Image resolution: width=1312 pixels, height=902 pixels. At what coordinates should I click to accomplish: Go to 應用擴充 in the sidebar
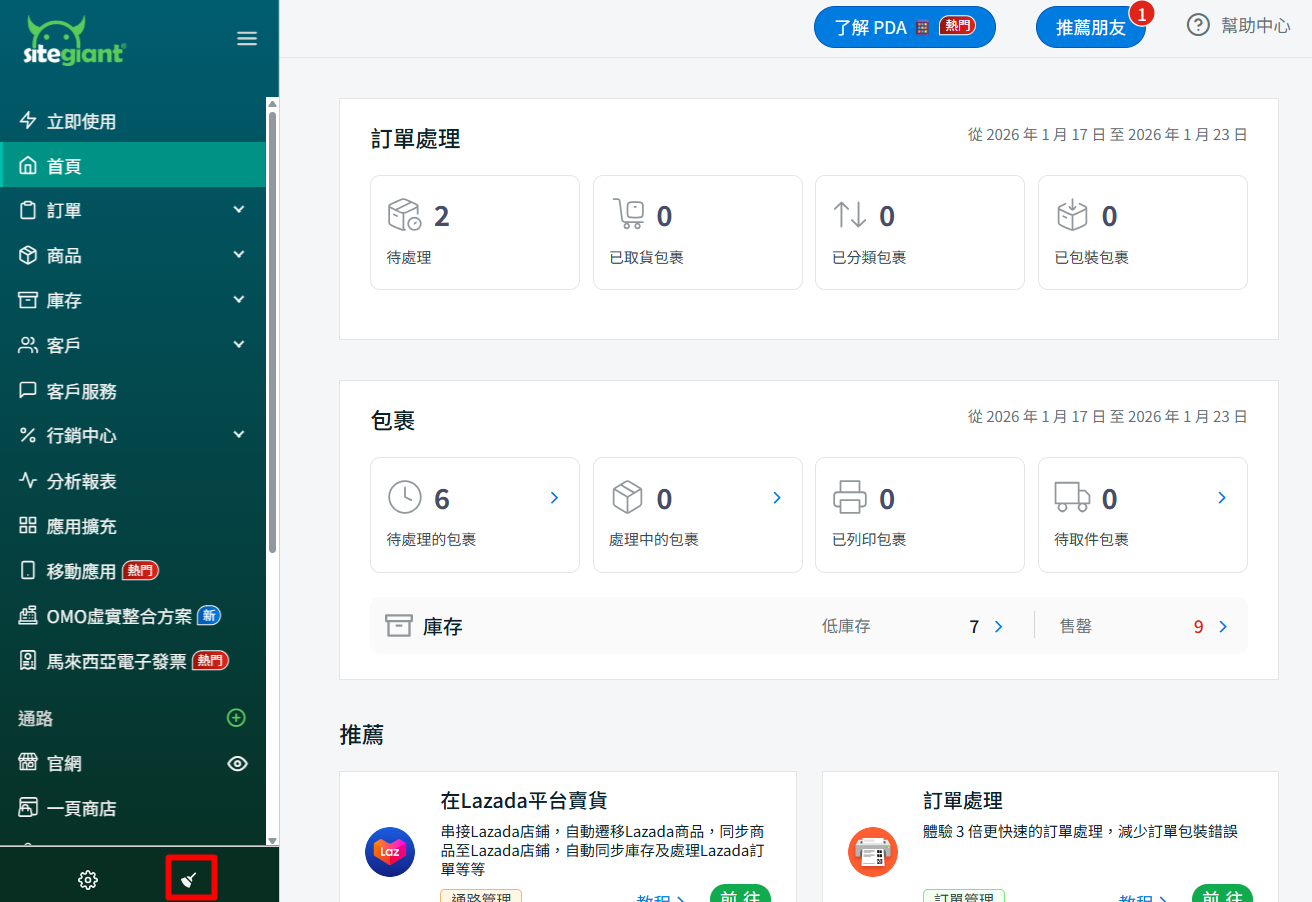pyautogui.click(x=82, y=526)
